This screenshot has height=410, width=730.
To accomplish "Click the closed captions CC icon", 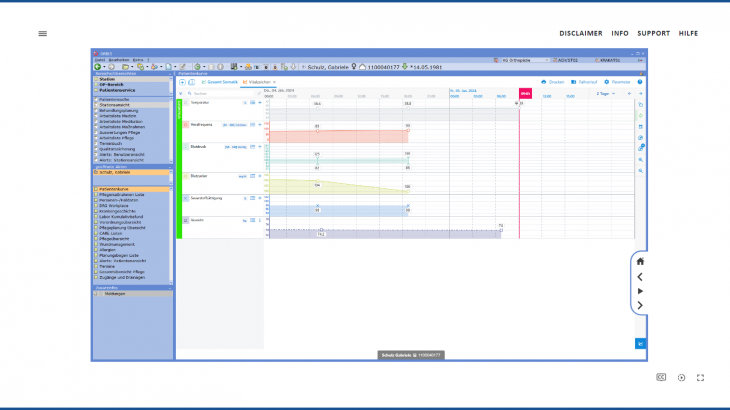I will tap(661, 377).
